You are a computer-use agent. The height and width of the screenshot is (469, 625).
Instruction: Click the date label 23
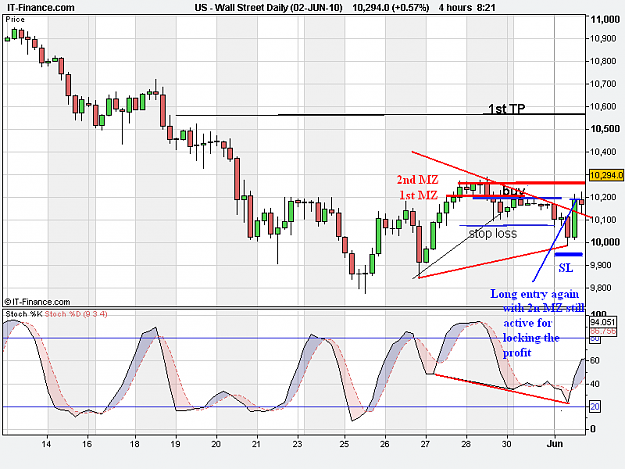click(x=297, y=444)
